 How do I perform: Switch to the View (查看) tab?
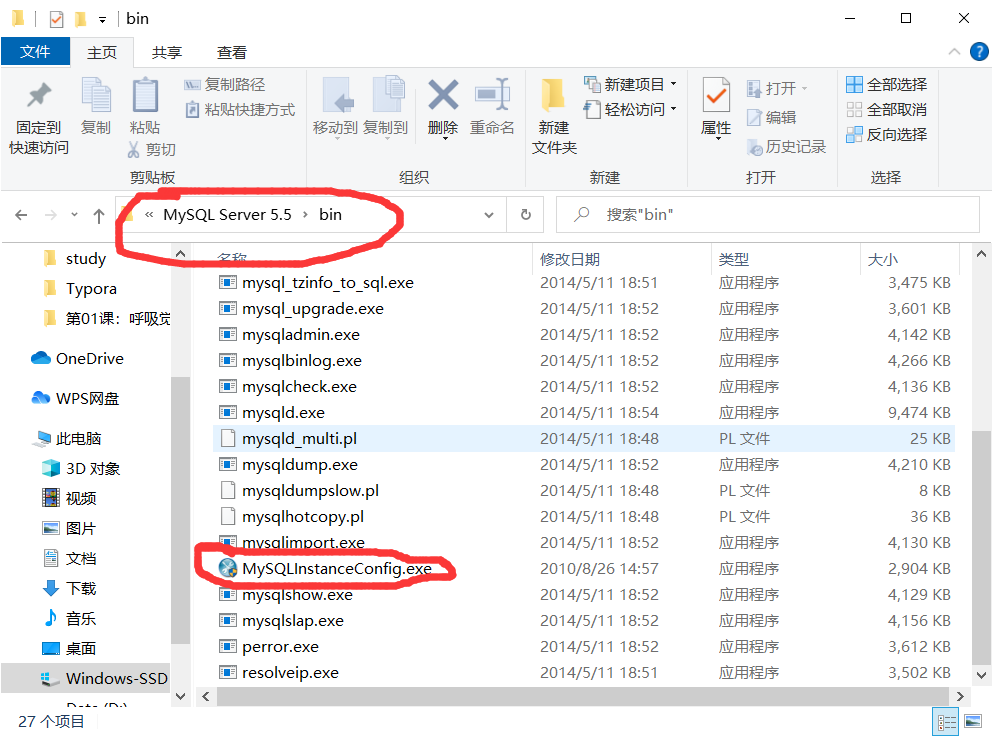tap(231, 53)
